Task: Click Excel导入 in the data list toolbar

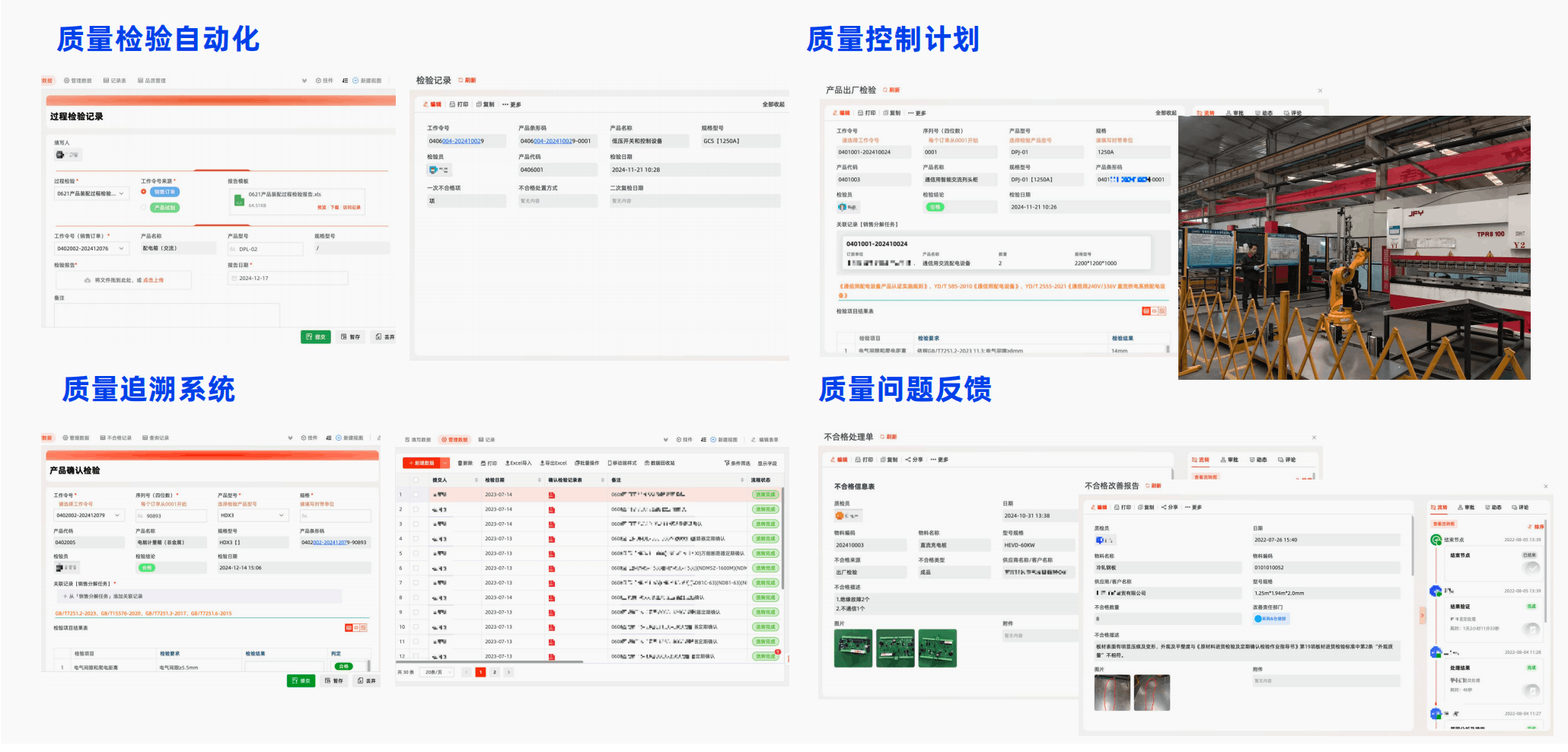Action: (x=518, y=463)
